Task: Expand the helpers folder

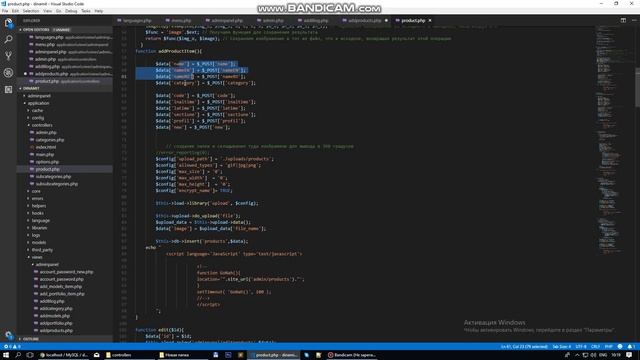Action: pyautogui.click(x=39, y=206)
